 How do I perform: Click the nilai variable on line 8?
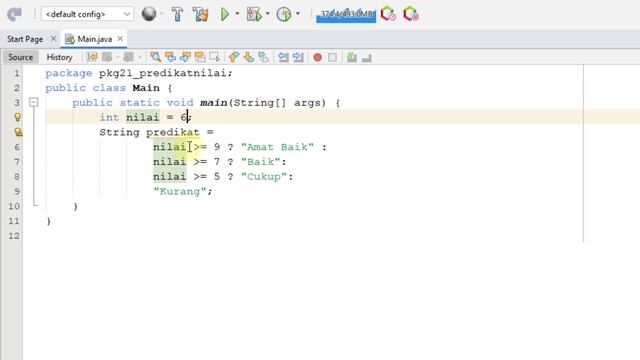click(169, 176)
